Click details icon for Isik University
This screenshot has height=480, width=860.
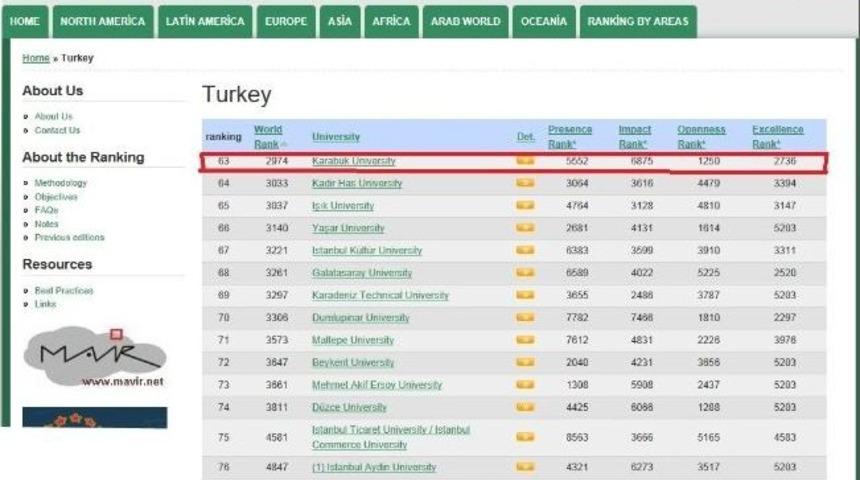click(x=525, y=205)
